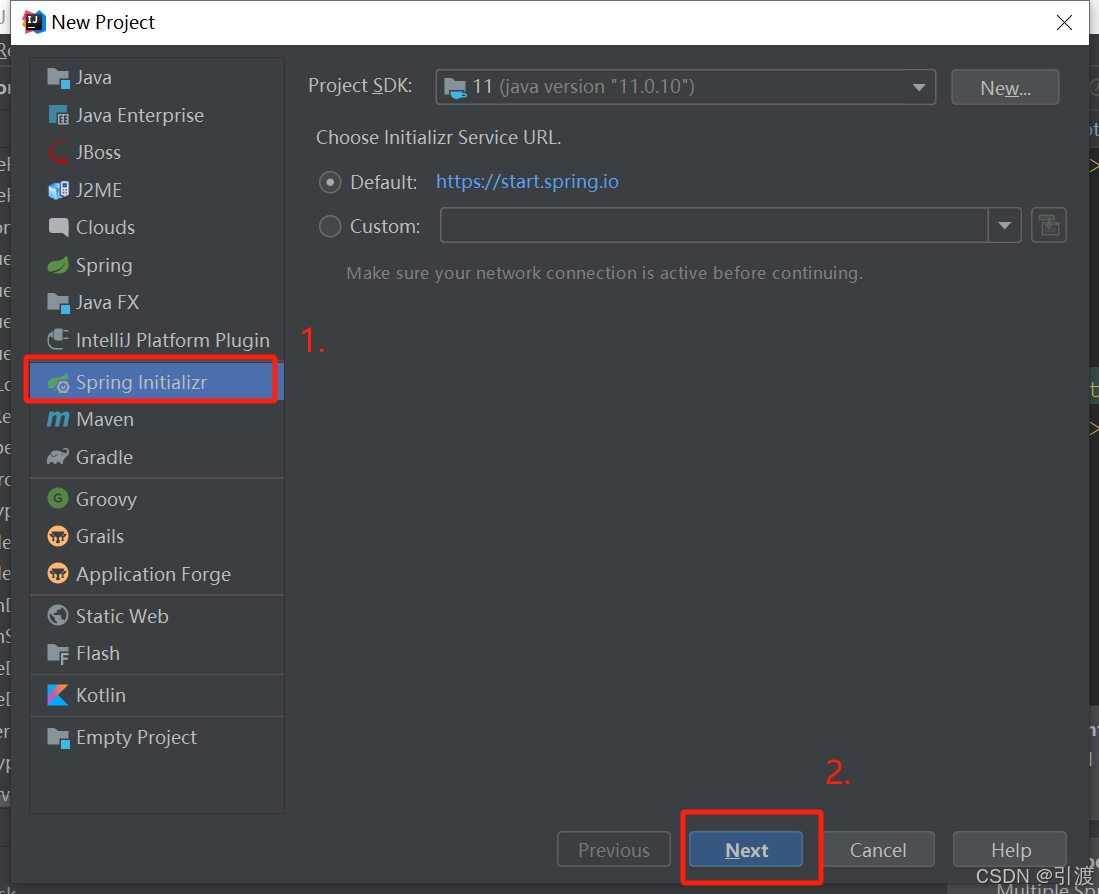Open the https://start.spring.io link
1099x894 pixels.
527,182
